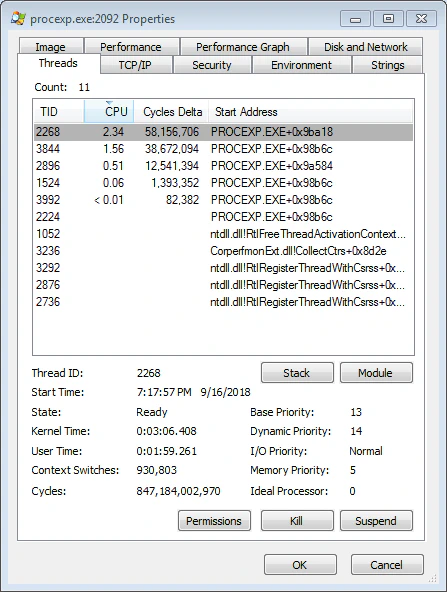Select thread row 2736
This screenshot has width=447, height=592.
[224, 302]
